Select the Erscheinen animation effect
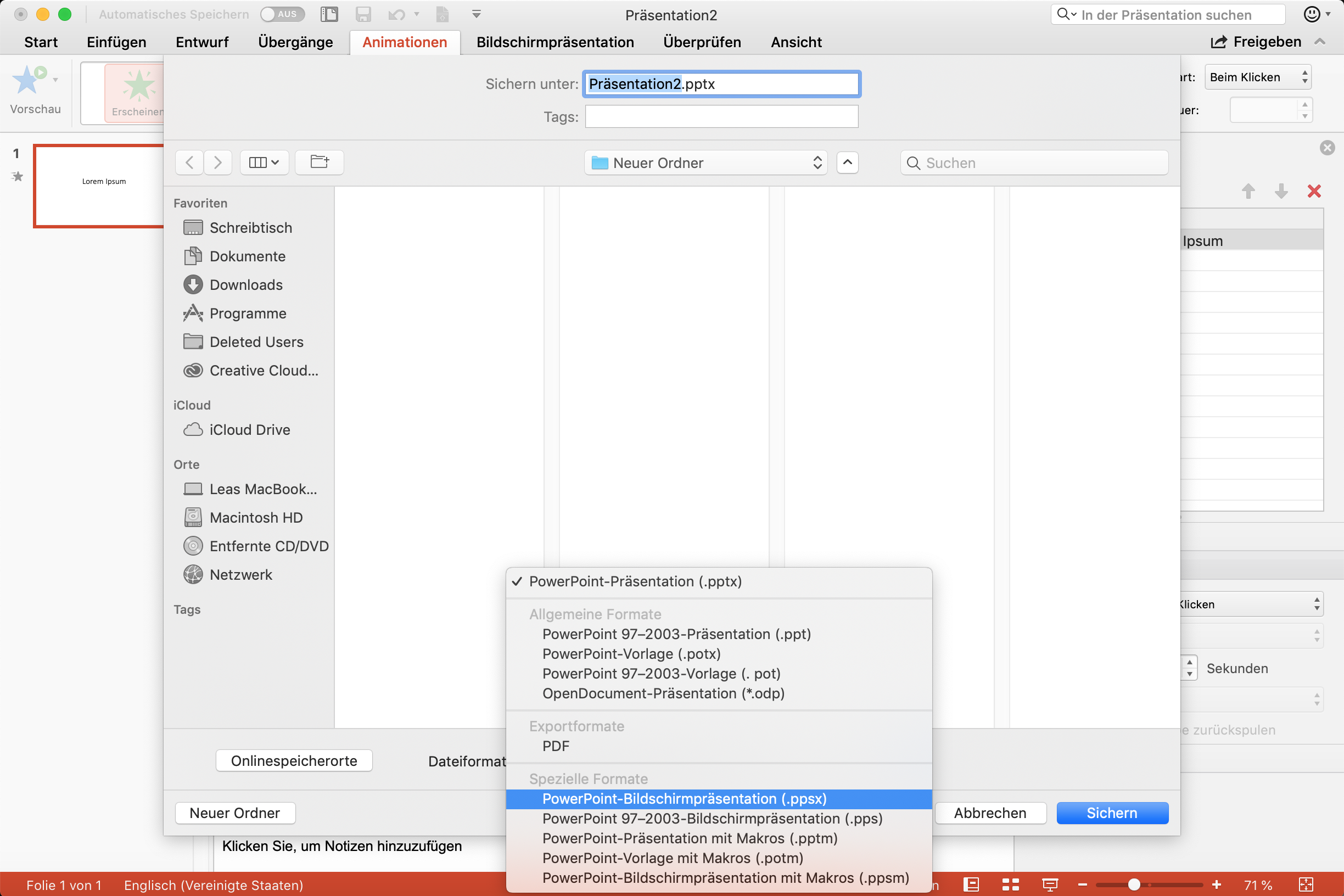 coord(136,93)
